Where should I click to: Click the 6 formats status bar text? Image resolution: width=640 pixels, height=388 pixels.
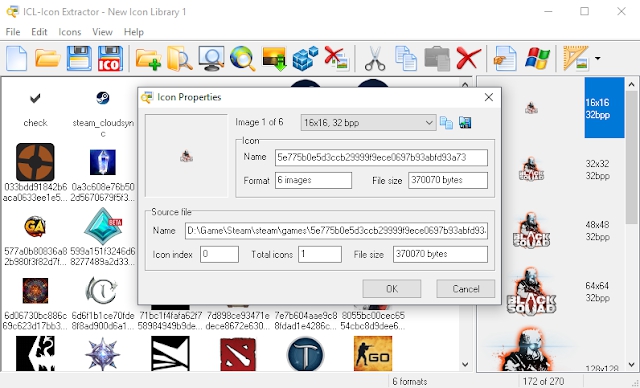pos(410,381)
